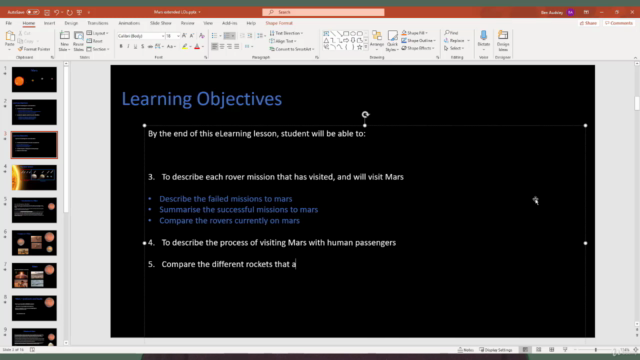Open Shape Outline dropdown

(418, 40)
